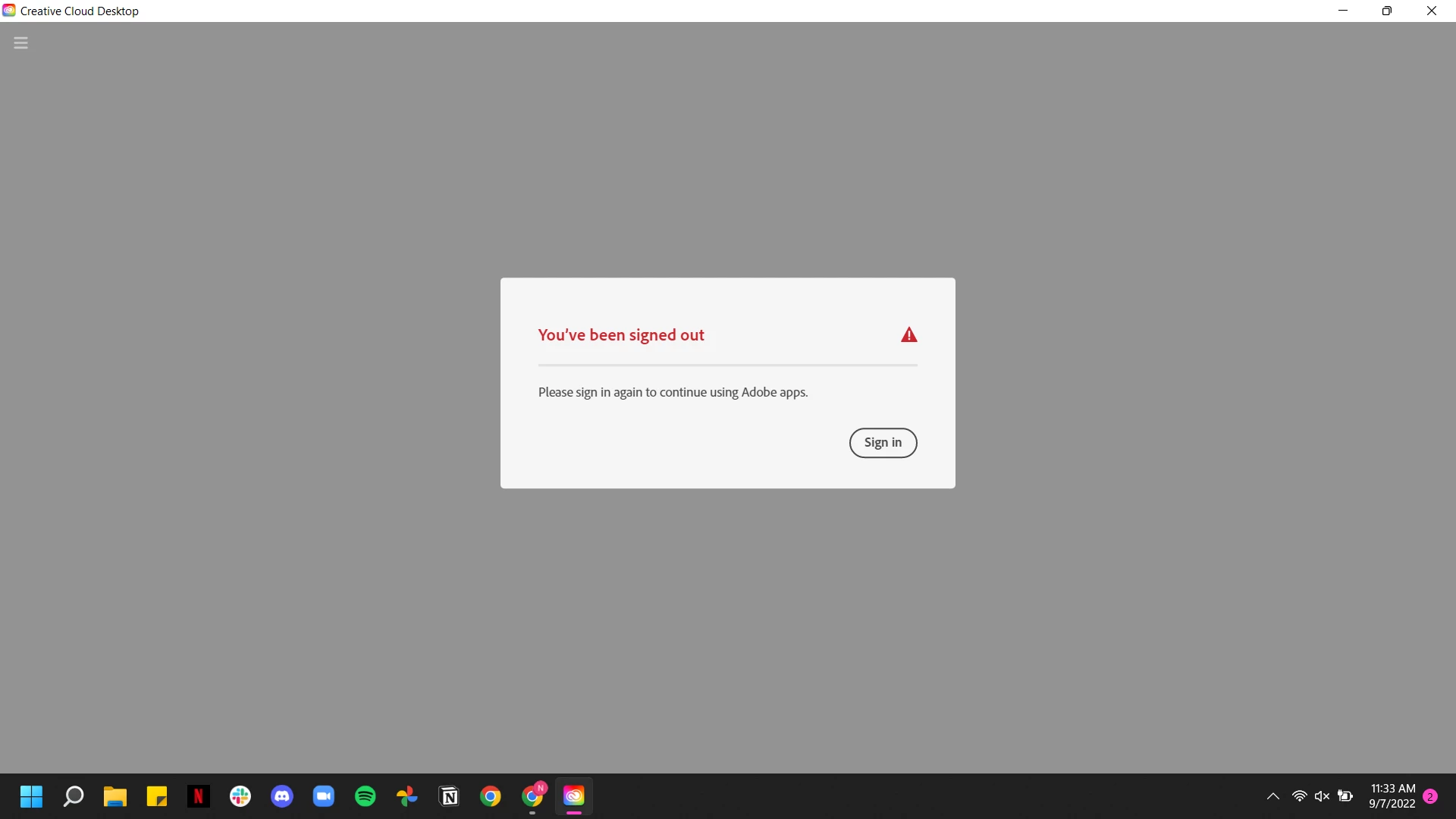Expand the hidden system tray icons
Viewport: 1456px width, 819px height.
[x=1273, y=796]
